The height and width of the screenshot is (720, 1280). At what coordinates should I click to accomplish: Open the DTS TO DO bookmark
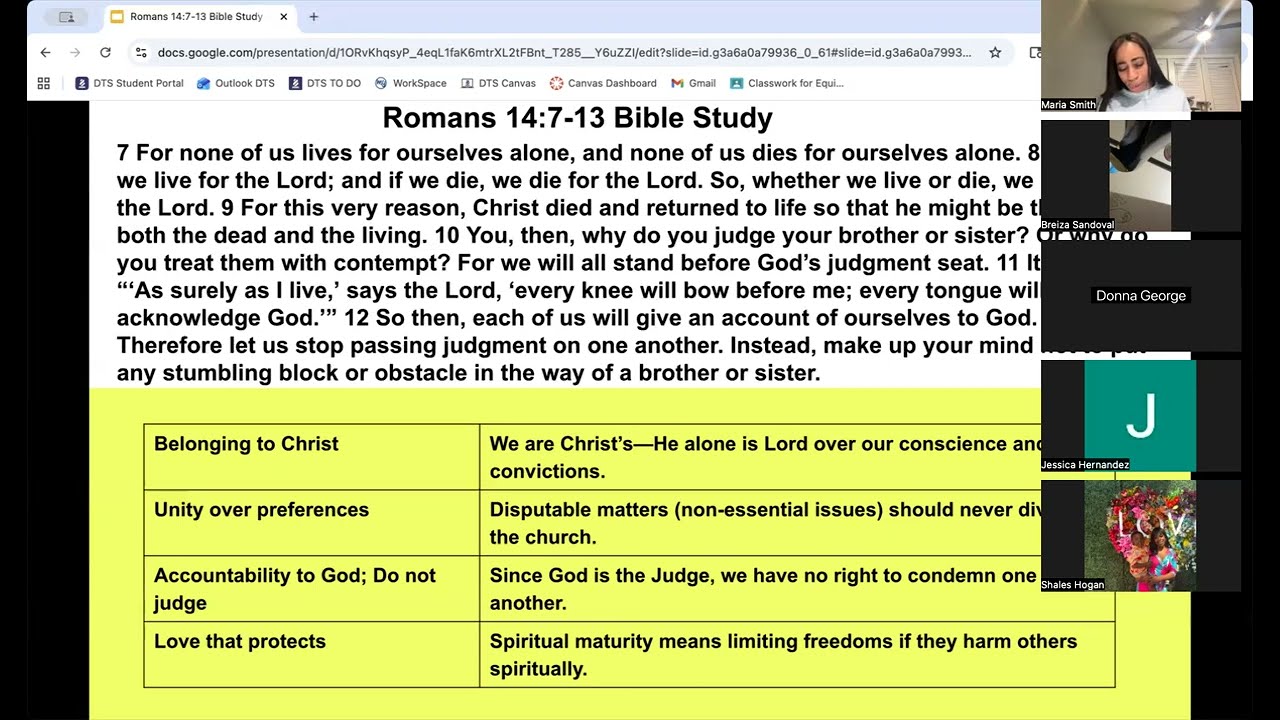point(325,83)
